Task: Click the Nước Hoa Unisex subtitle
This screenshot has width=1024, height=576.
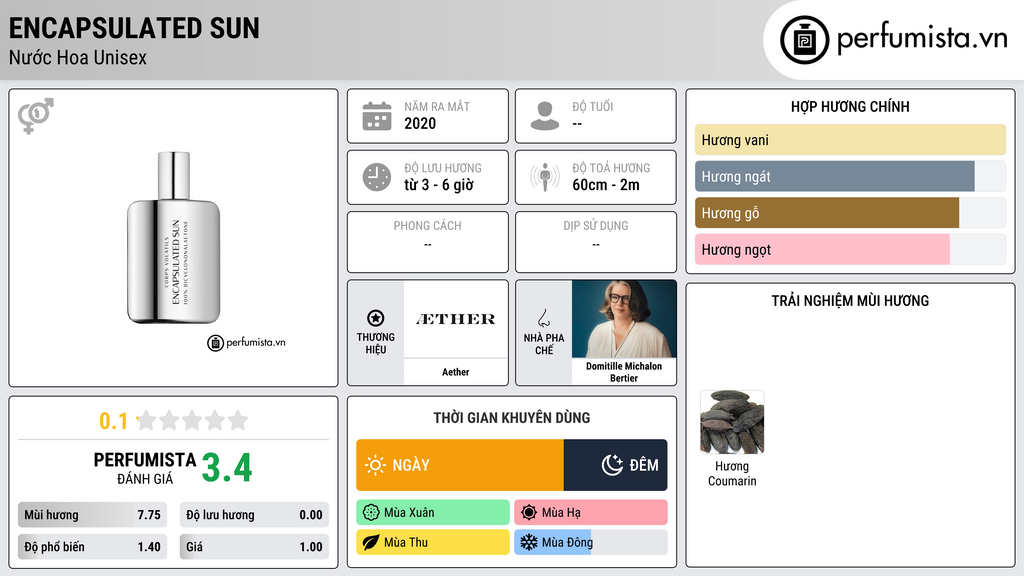Action: click(78, 58)
